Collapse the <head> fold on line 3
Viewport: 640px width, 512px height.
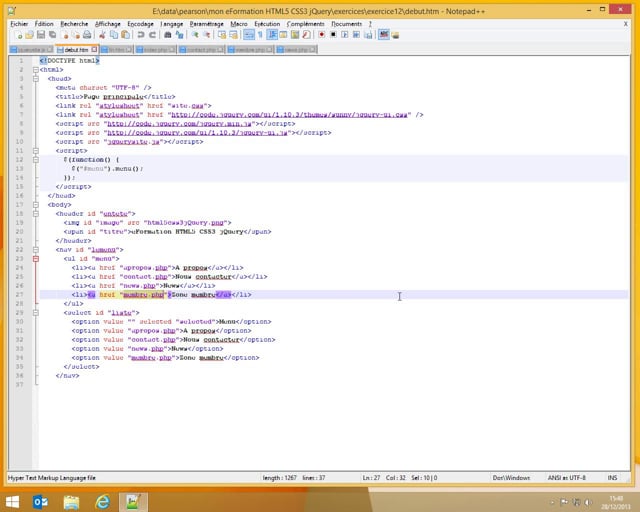pyautogui.click(x=36, y=79)
